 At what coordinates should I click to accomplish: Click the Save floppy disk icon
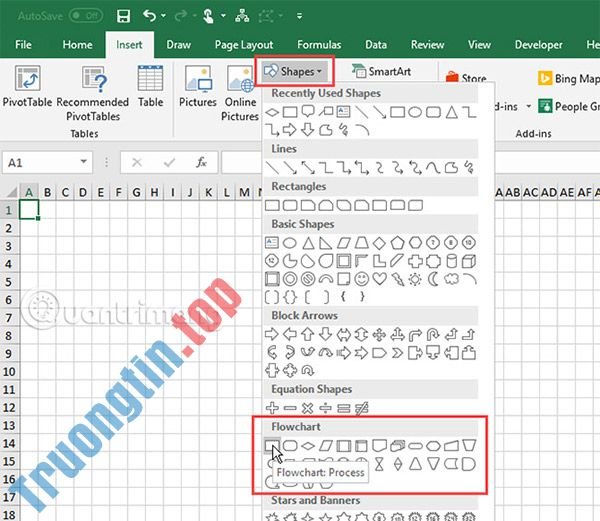pyautogui.click(x=123, y=16)
